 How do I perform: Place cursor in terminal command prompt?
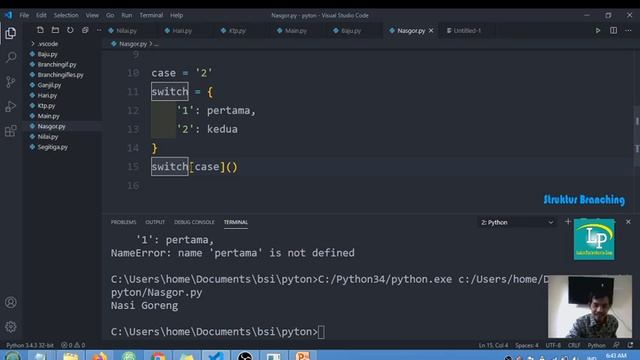[321, 332]
